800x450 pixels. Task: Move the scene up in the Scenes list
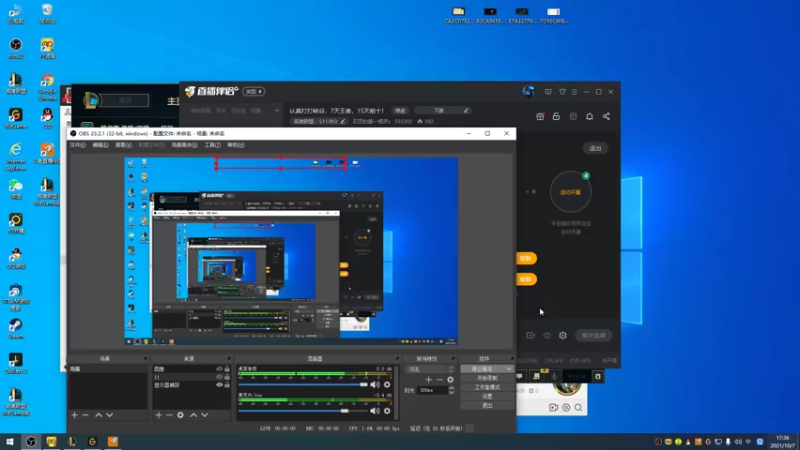[98, 415]
